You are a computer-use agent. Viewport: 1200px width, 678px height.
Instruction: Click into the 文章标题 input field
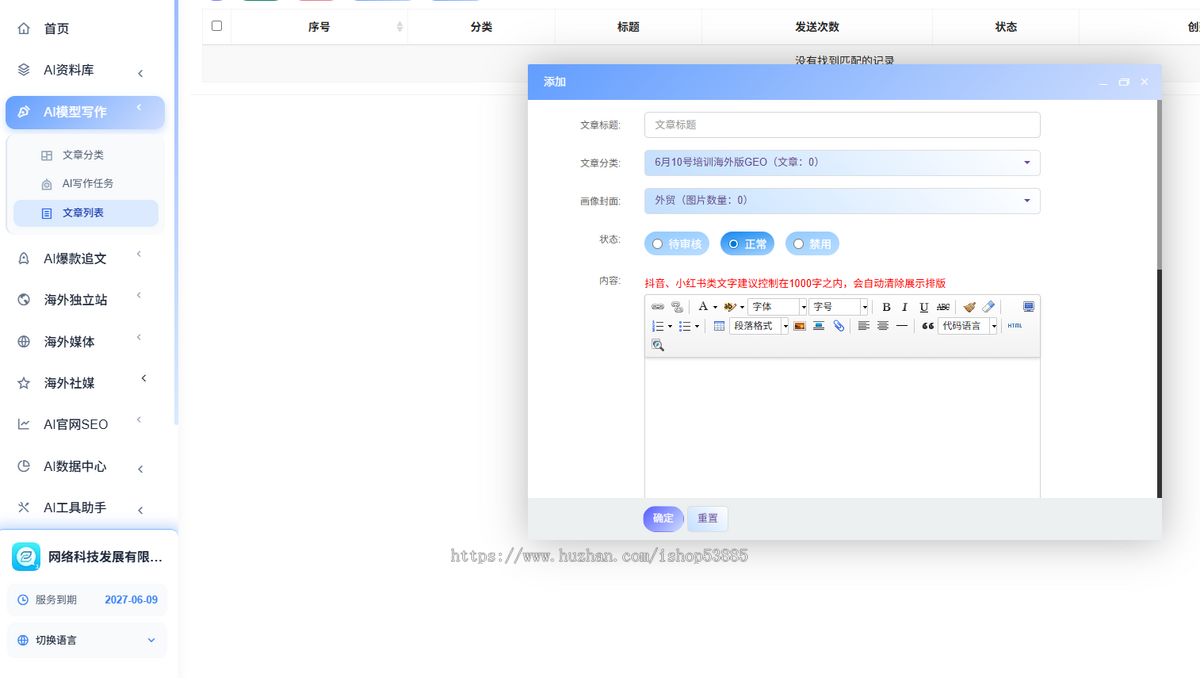pyautogui.click(x=842, y=125)
